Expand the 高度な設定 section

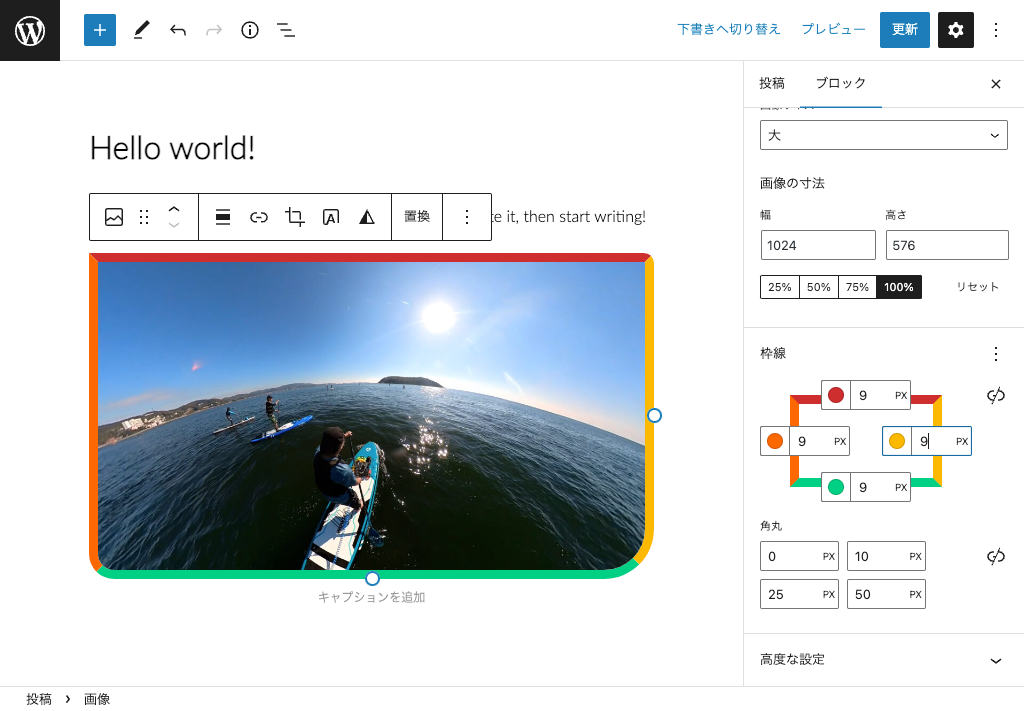[883, 660]
